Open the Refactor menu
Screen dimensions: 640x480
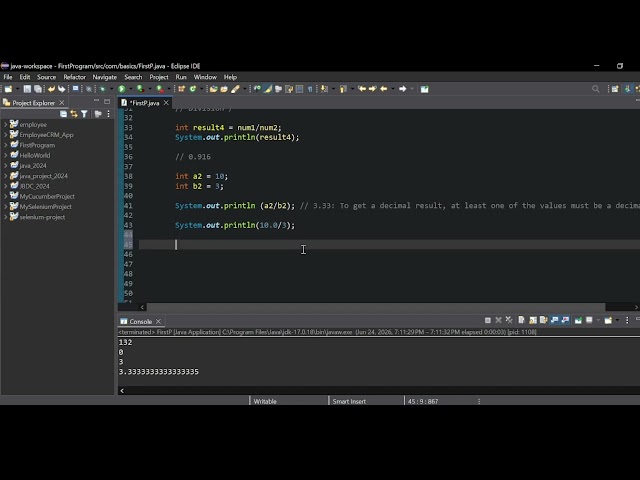(74, 77)
